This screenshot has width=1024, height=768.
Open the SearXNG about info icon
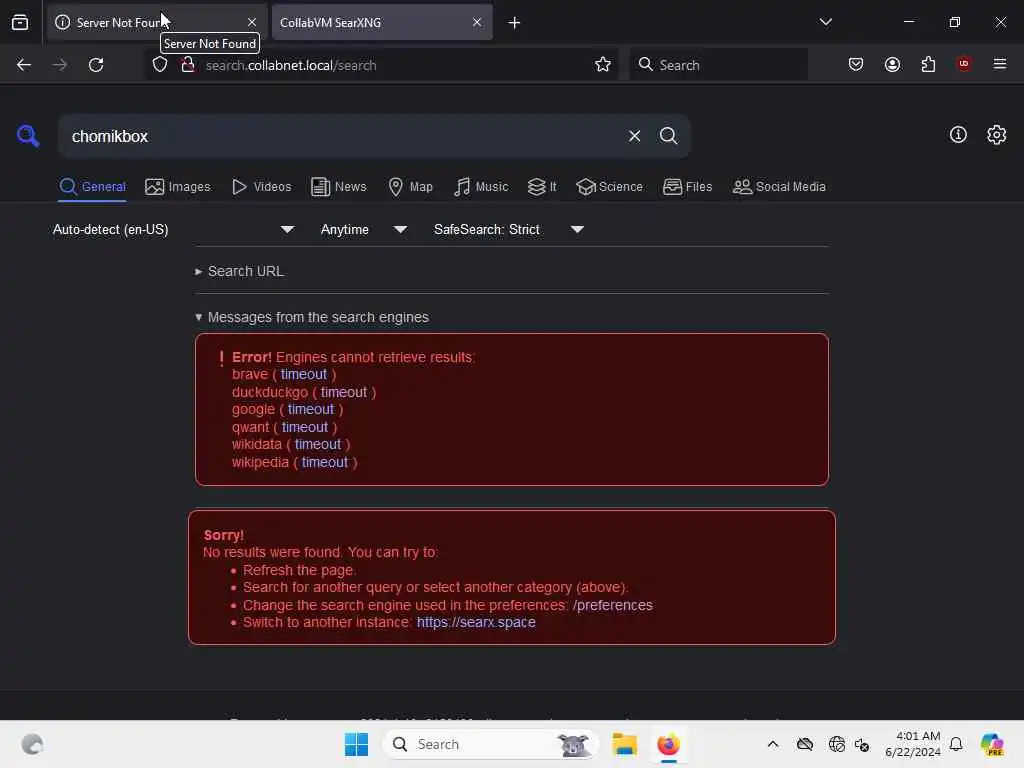tap(958, 135)
